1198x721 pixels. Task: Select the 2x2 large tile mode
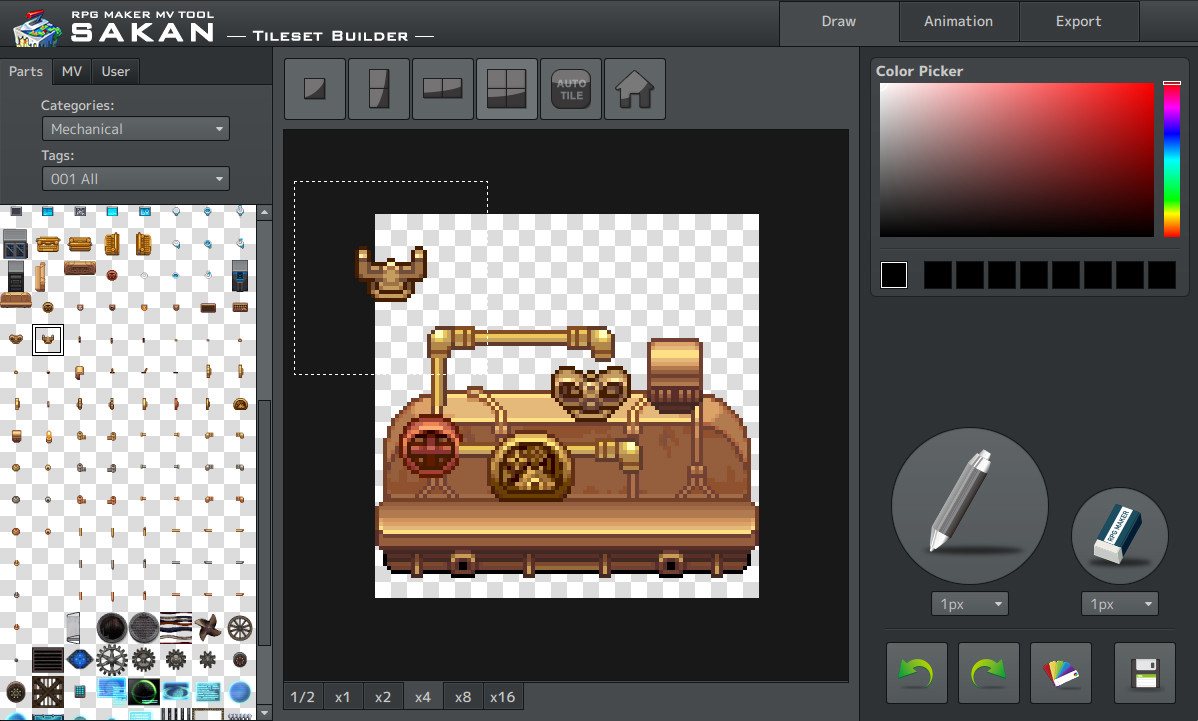coord(506,88)
